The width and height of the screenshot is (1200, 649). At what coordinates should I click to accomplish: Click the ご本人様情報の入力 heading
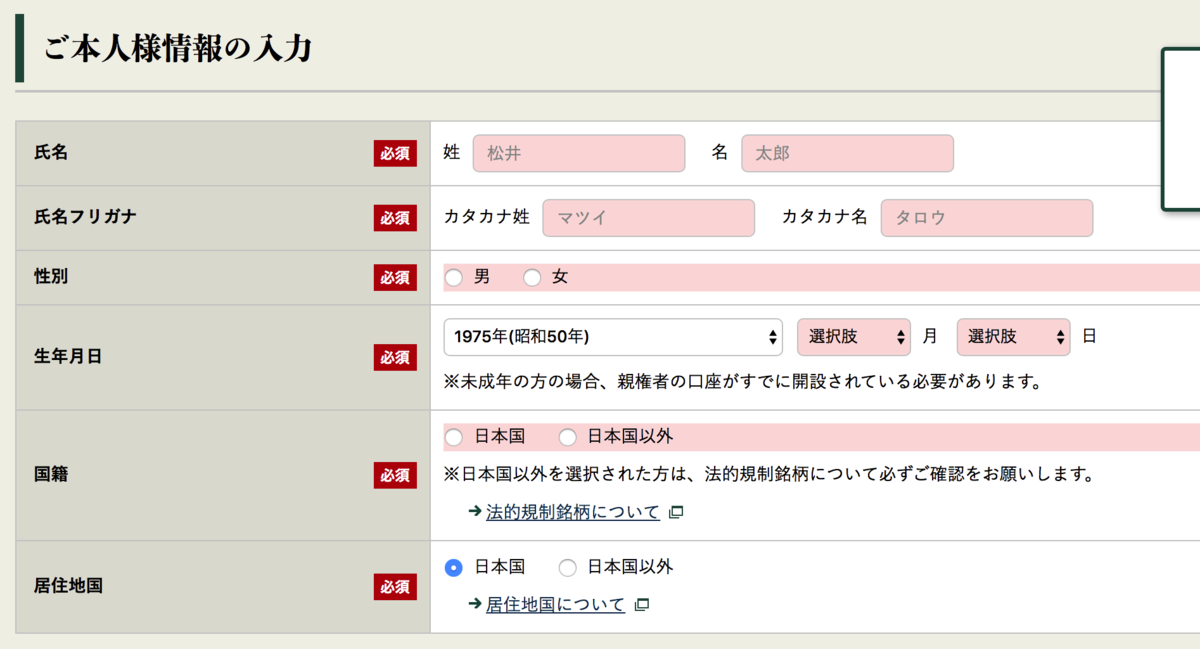tap(178, 49)
